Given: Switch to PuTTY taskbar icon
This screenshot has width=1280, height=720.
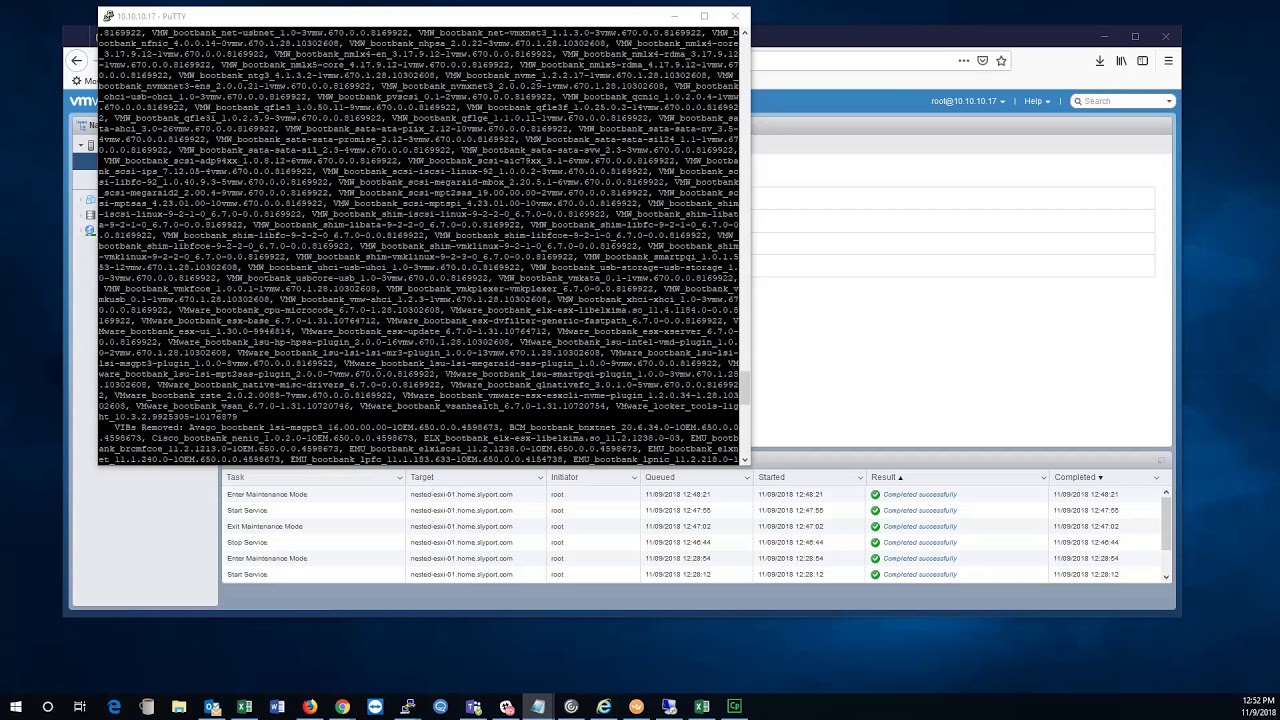Looking at the screenshot, I should click(x=408, y=707).
